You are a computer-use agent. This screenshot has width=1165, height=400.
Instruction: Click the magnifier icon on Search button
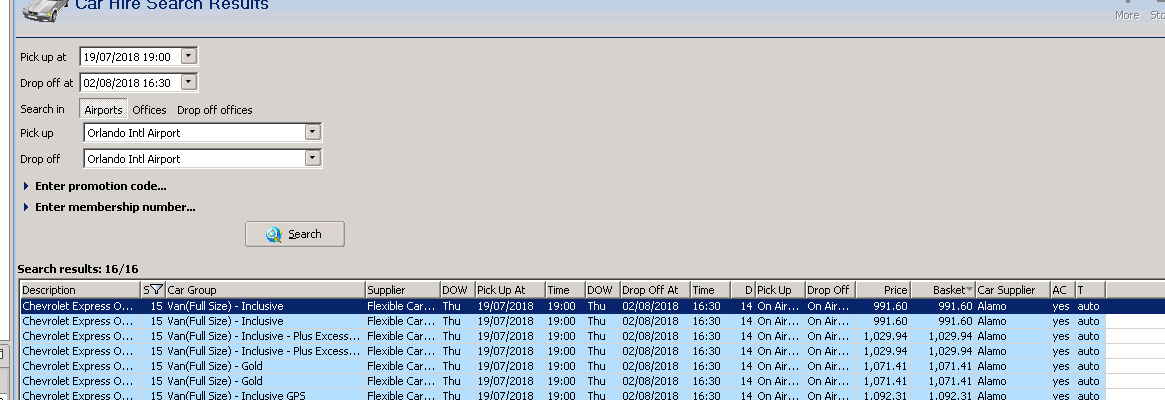tap(273, 235)
